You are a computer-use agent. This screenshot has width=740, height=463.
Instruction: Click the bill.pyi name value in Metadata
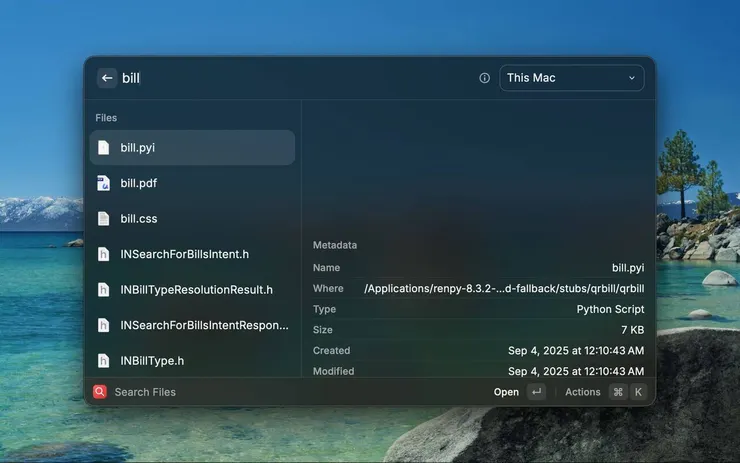pyautogui.click(x=628, y=268)
